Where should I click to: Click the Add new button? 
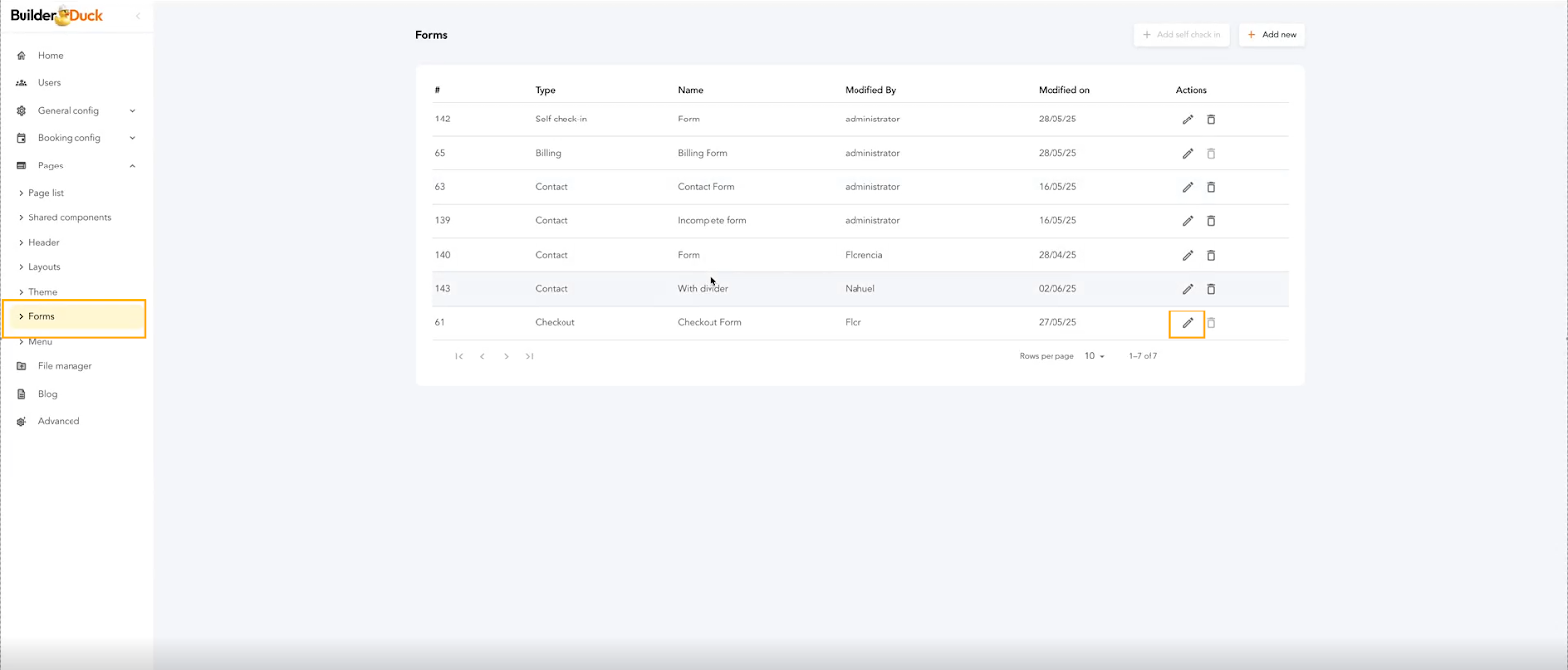(x=1271, y=35)
